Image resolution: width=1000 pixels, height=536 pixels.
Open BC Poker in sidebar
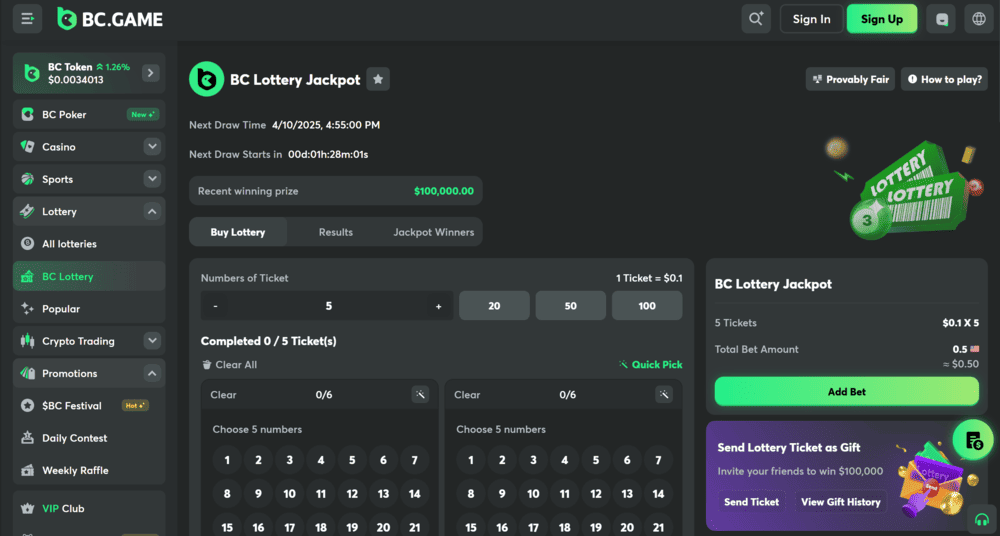coord(89,114)
